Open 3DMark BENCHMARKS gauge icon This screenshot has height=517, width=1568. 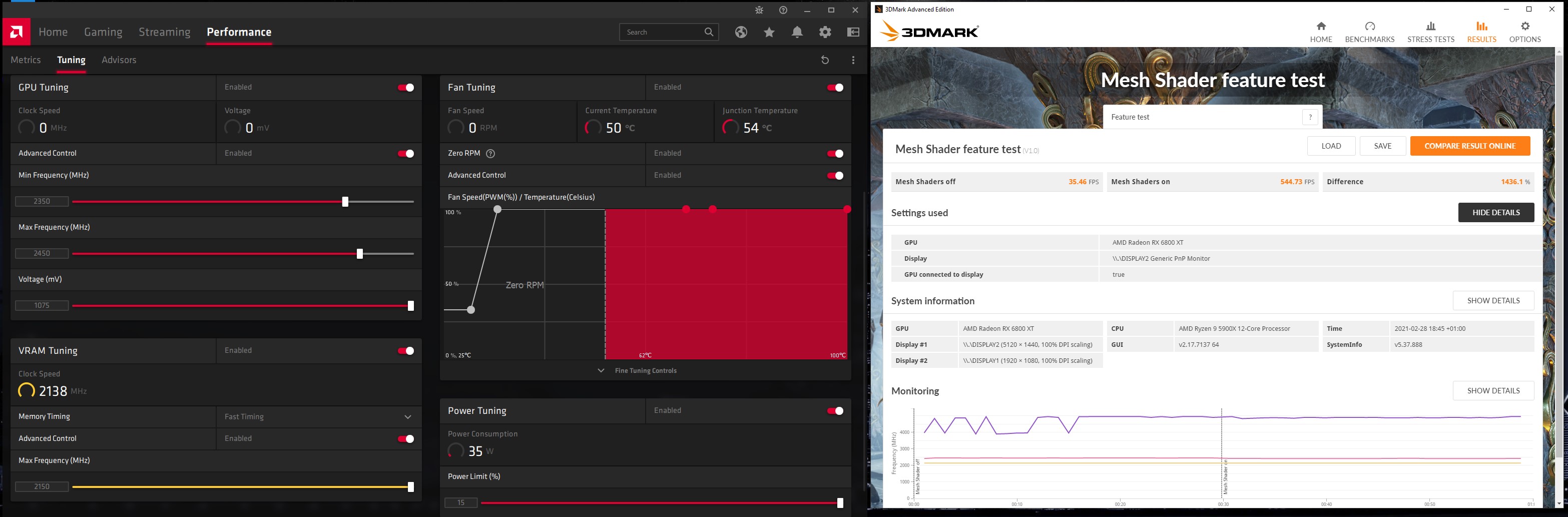1370,26
